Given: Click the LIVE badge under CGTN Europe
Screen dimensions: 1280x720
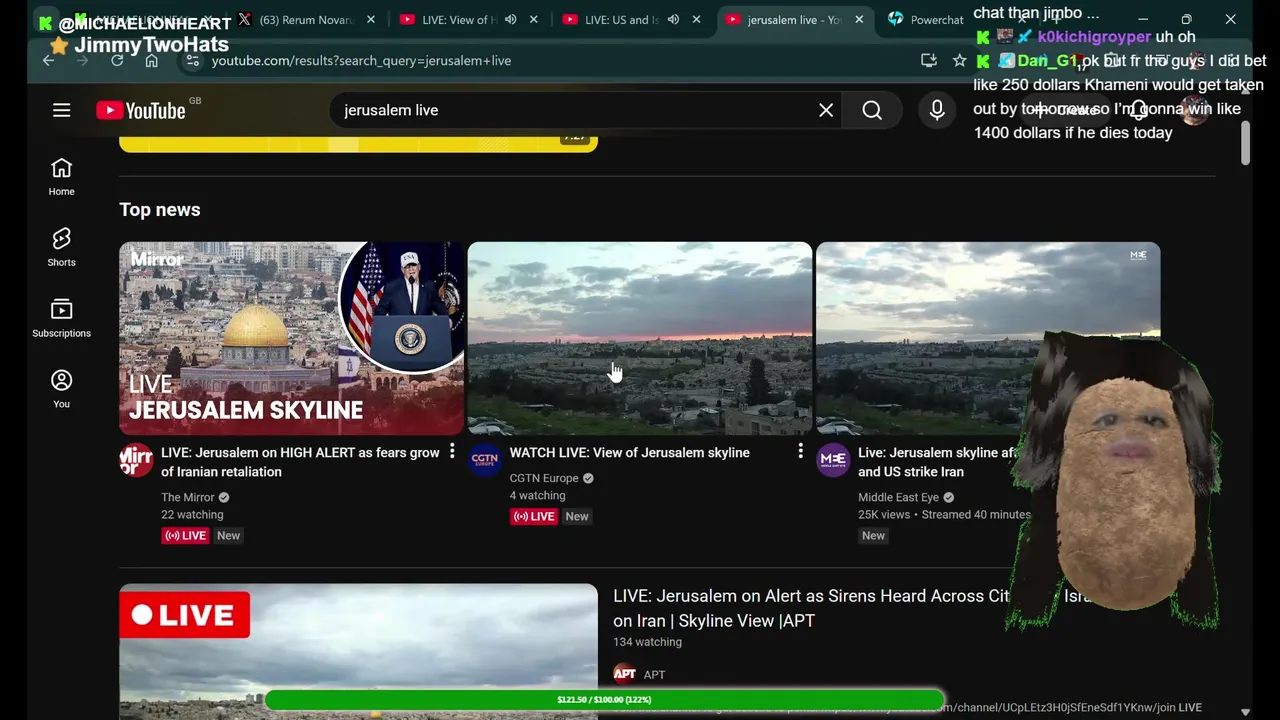Looking at the screenshot, I should point(533,516).
